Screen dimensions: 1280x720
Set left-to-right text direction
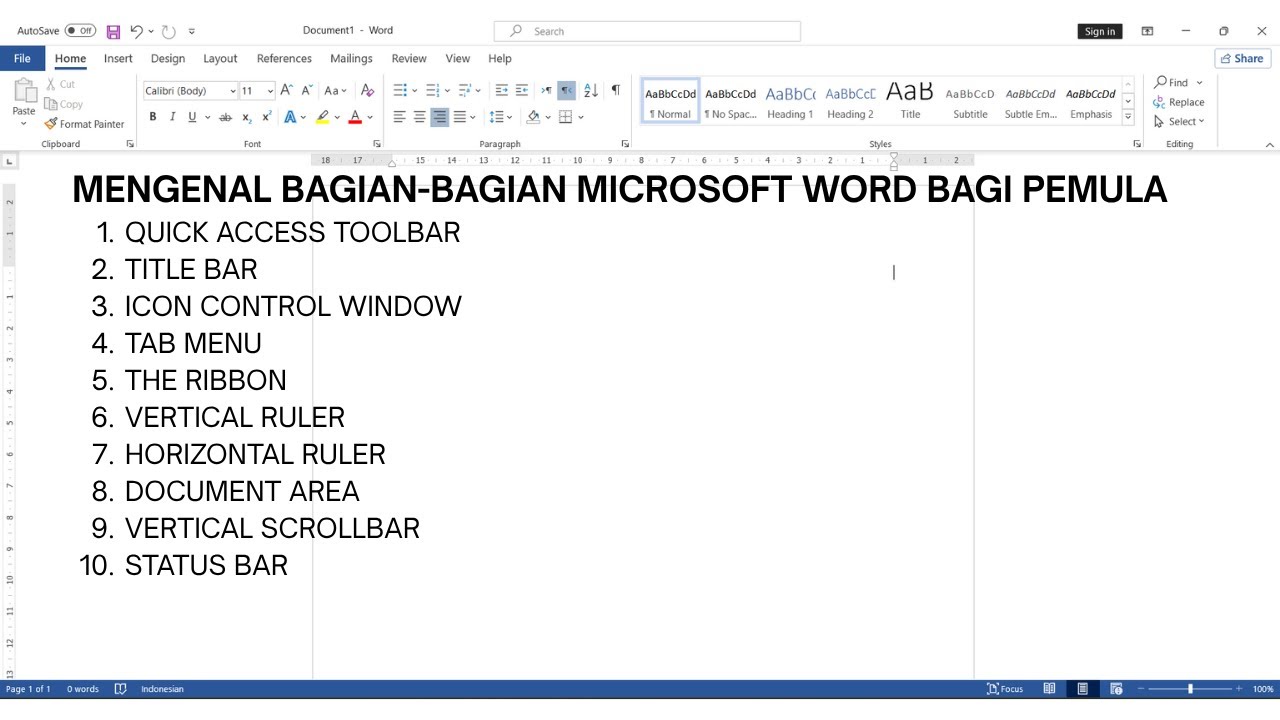(x=546, y=90)
